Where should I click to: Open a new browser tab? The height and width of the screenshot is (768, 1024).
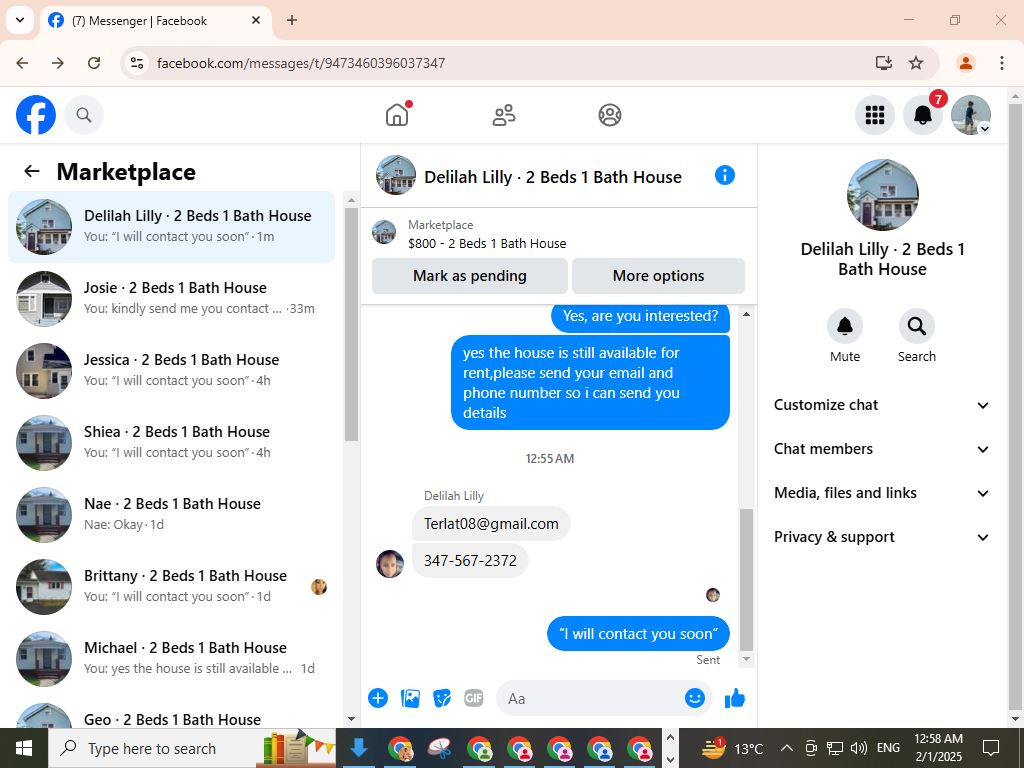(292, 20)
